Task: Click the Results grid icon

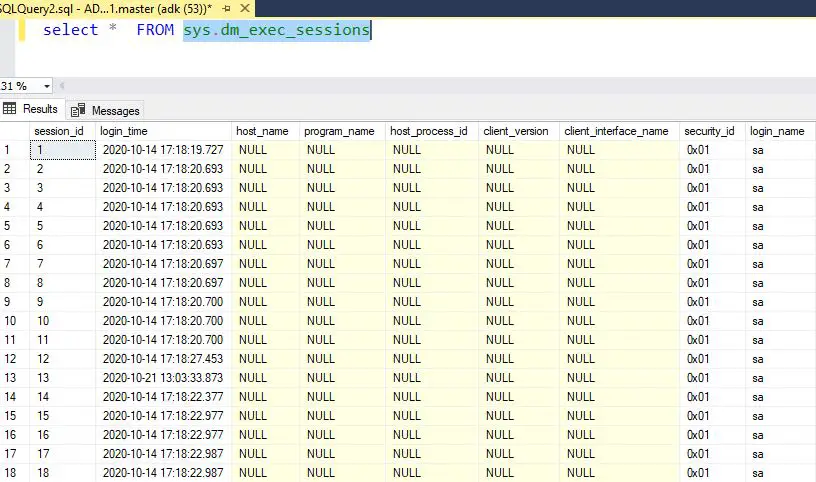Action: click(x=11, y=109)
